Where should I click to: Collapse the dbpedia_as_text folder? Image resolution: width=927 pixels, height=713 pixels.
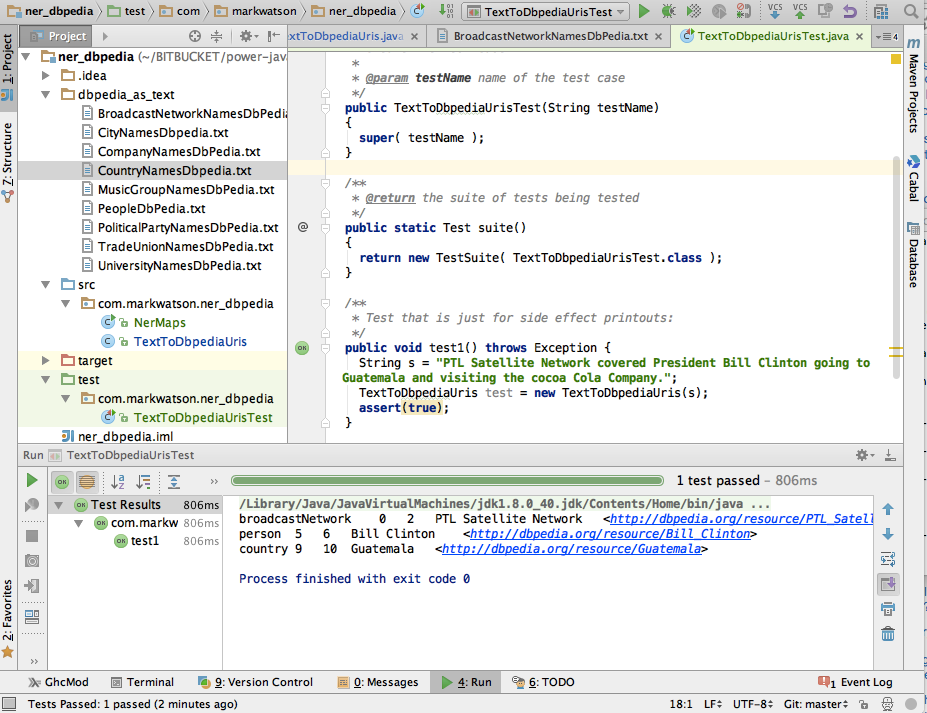pos(45,94)
